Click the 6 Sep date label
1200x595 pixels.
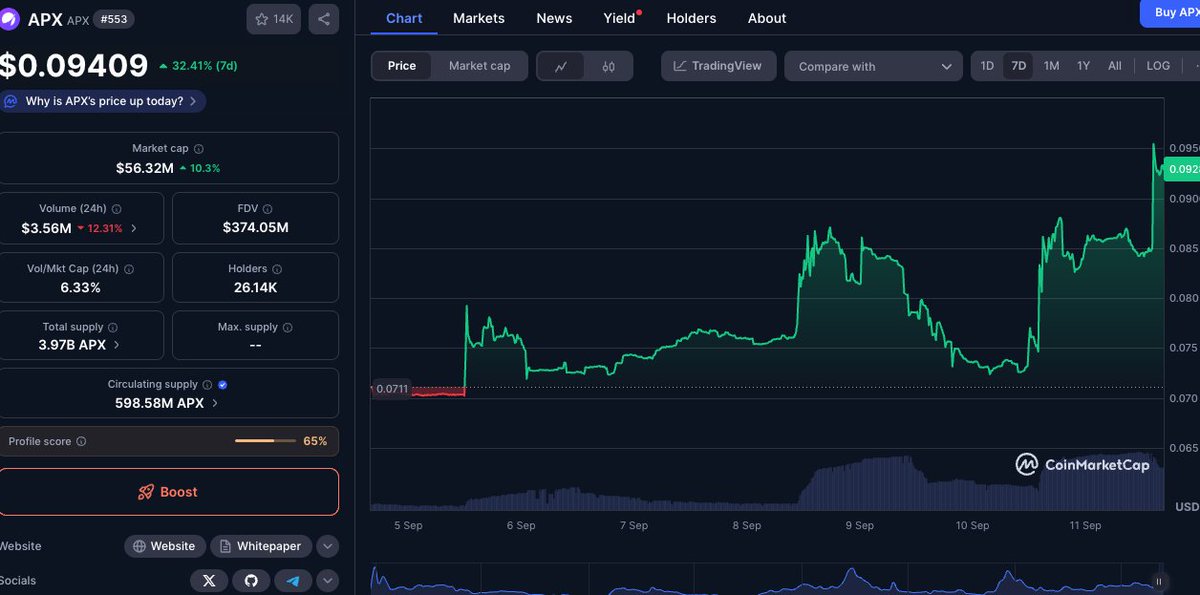pyautogui.click(x=521, y=525)
